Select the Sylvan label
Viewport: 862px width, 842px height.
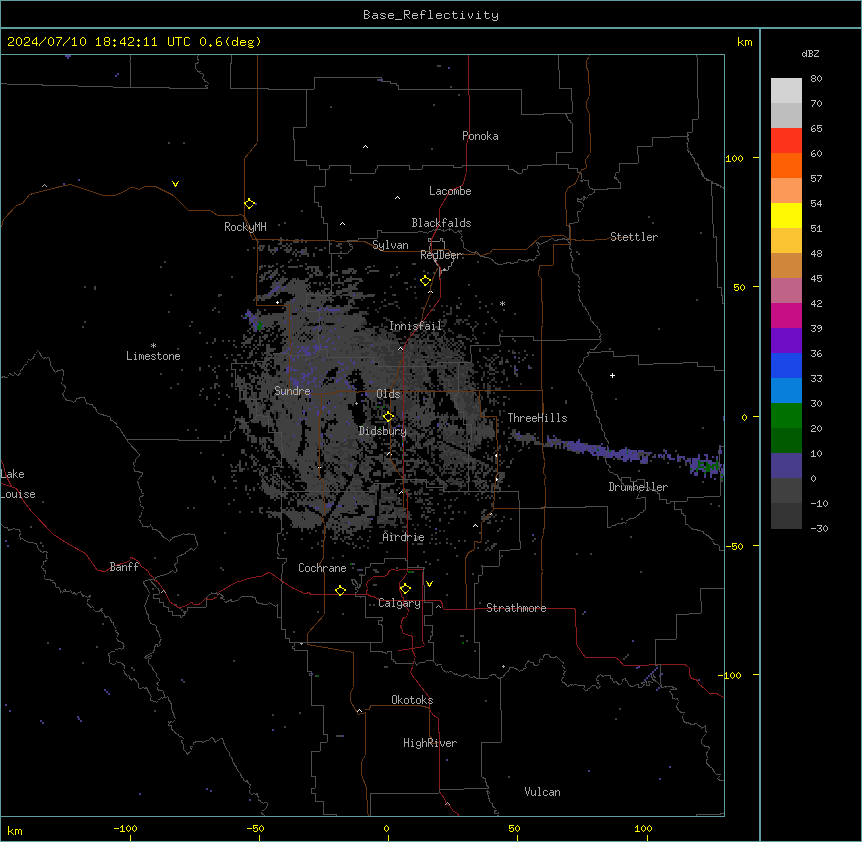pos(390,245)
